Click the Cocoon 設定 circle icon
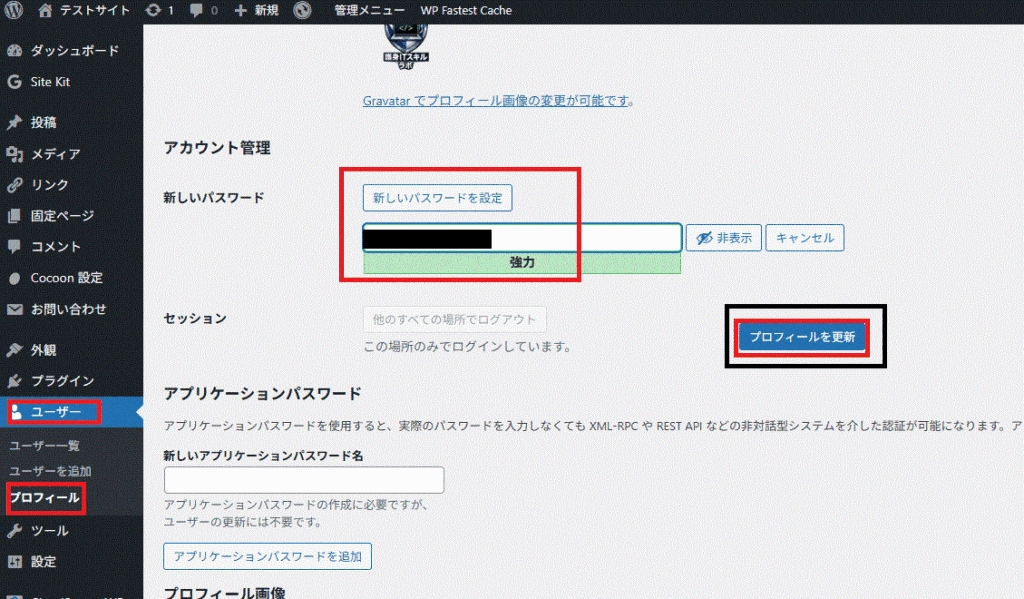 [x=14, y=278]
